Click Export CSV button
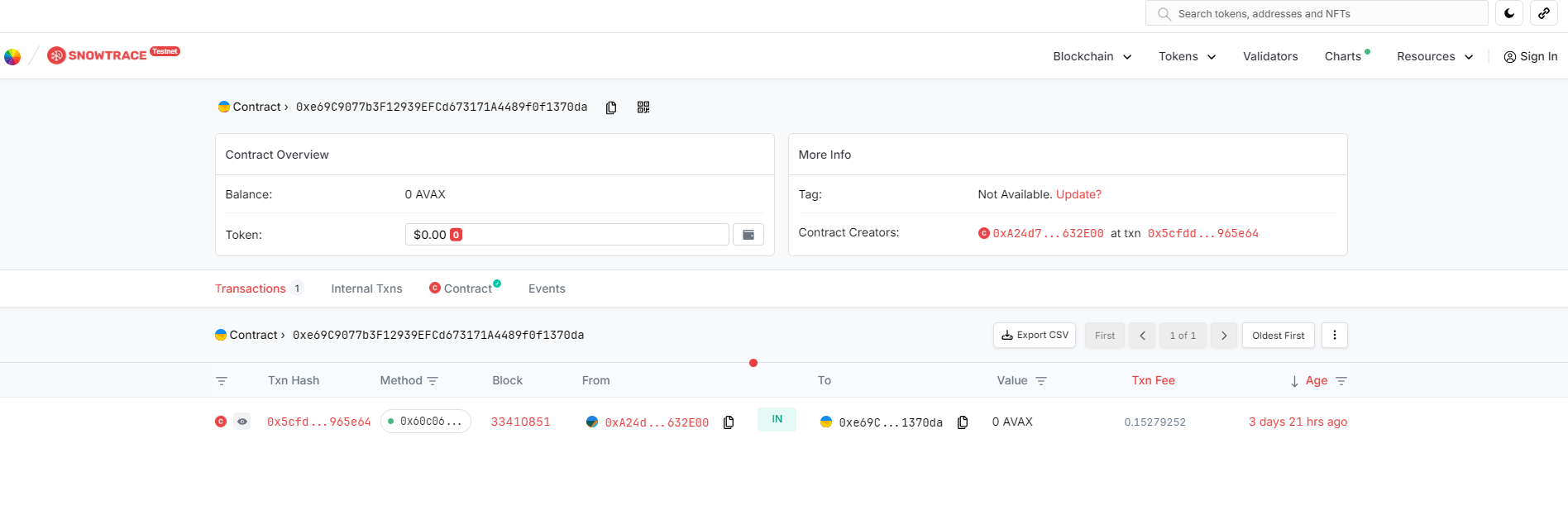Screen dimensions: 1568x515 pos(1035,336)
